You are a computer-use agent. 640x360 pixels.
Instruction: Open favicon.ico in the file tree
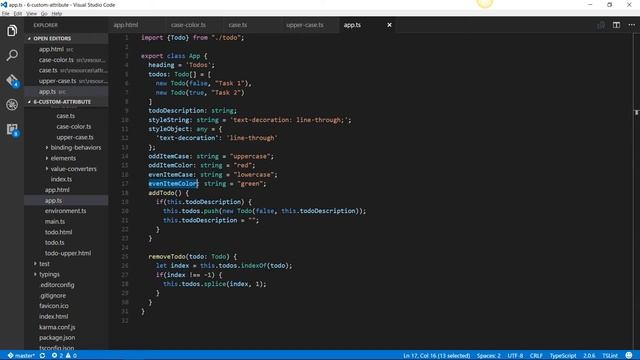click(x=53, y=306)
